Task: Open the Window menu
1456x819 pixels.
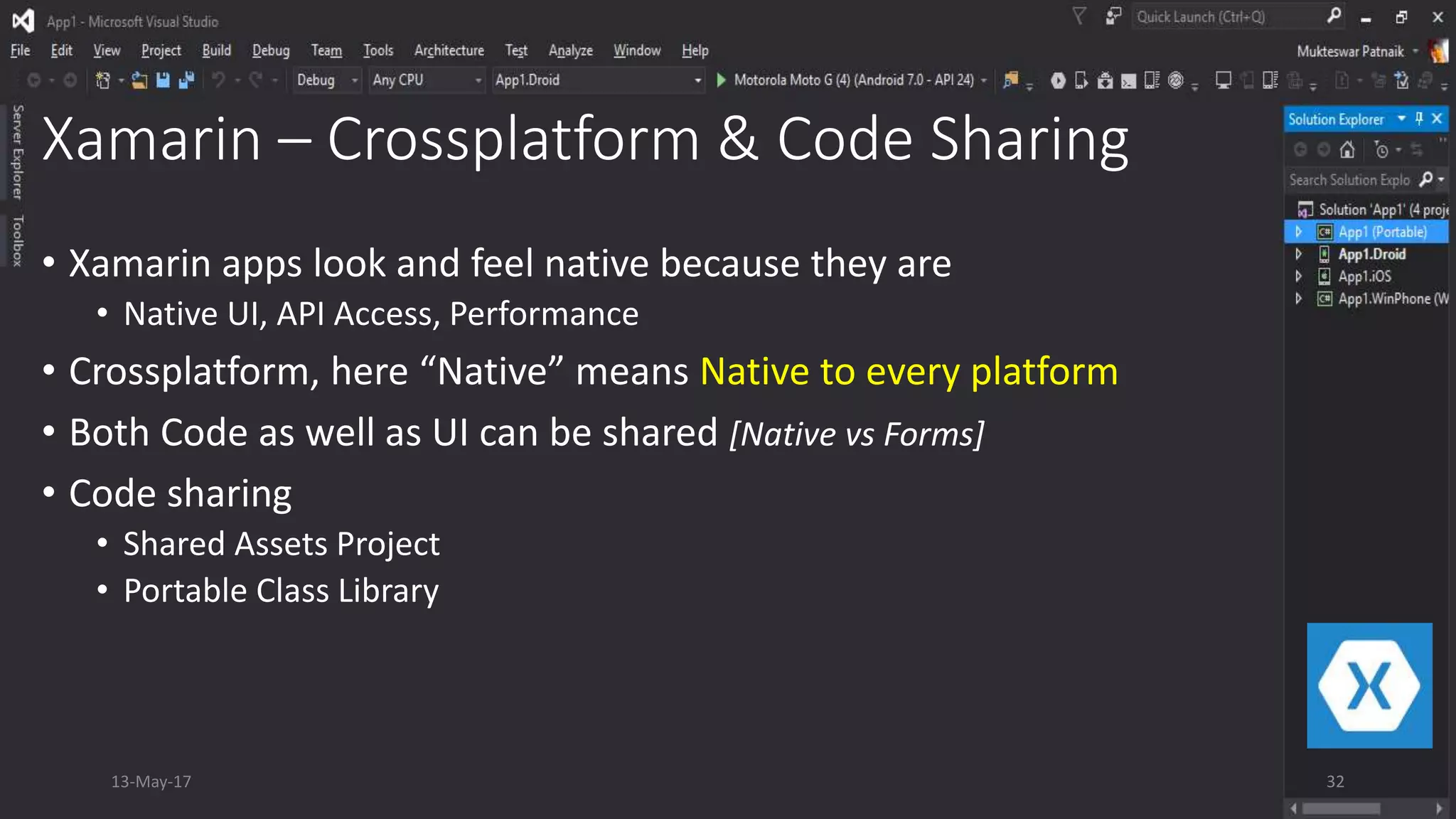Action: pyautogui.click(x=637, y=50)
